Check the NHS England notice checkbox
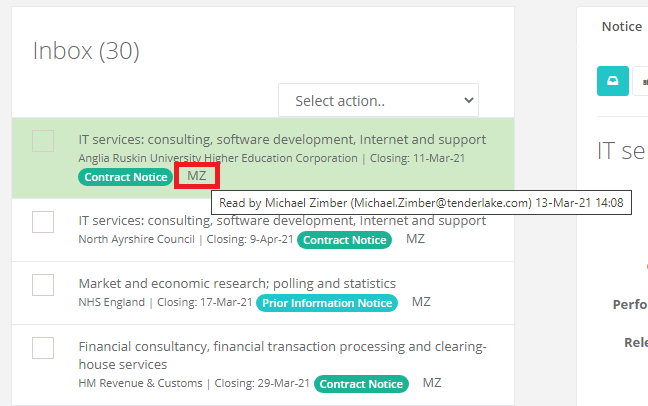Screen dimensions: 648x406 pos(43,285)
